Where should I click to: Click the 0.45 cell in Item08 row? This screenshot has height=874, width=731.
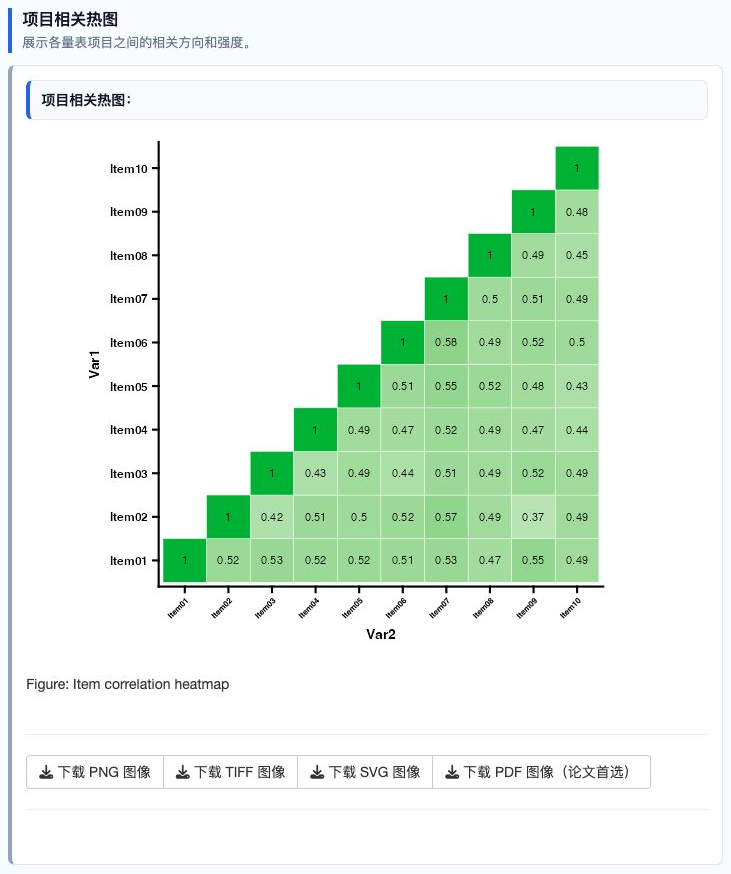click(x=577, y=255)
